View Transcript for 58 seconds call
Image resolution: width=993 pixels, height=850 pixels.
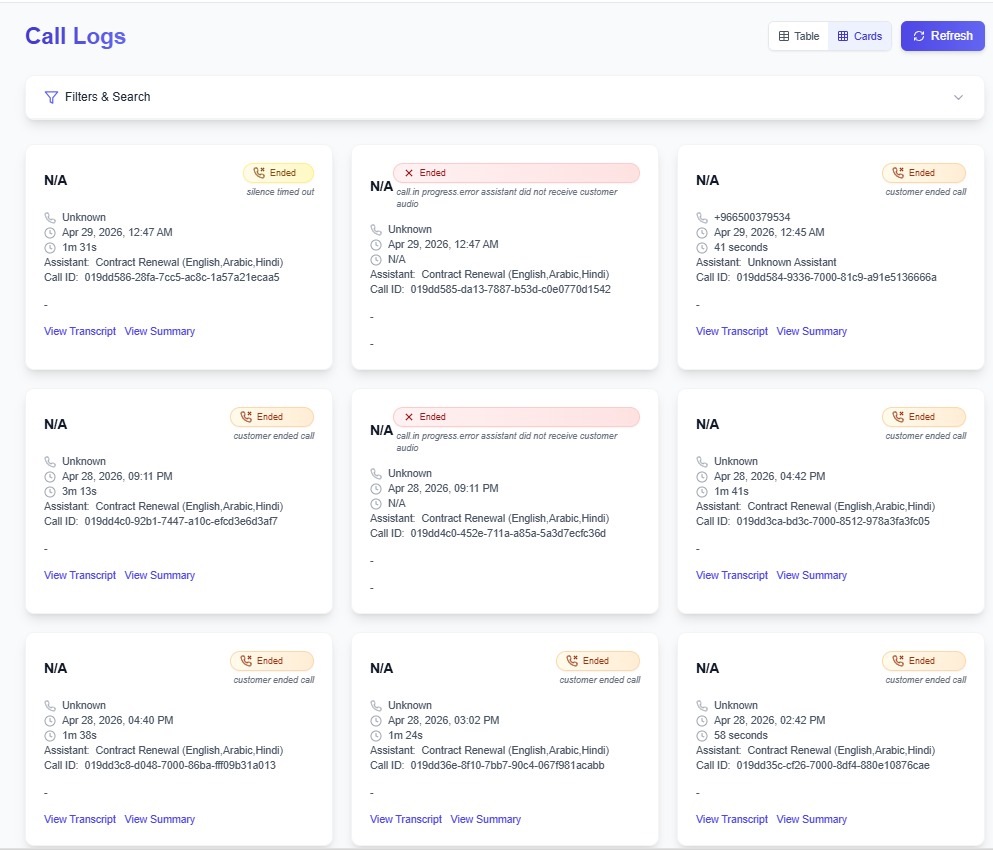(731, 819)
